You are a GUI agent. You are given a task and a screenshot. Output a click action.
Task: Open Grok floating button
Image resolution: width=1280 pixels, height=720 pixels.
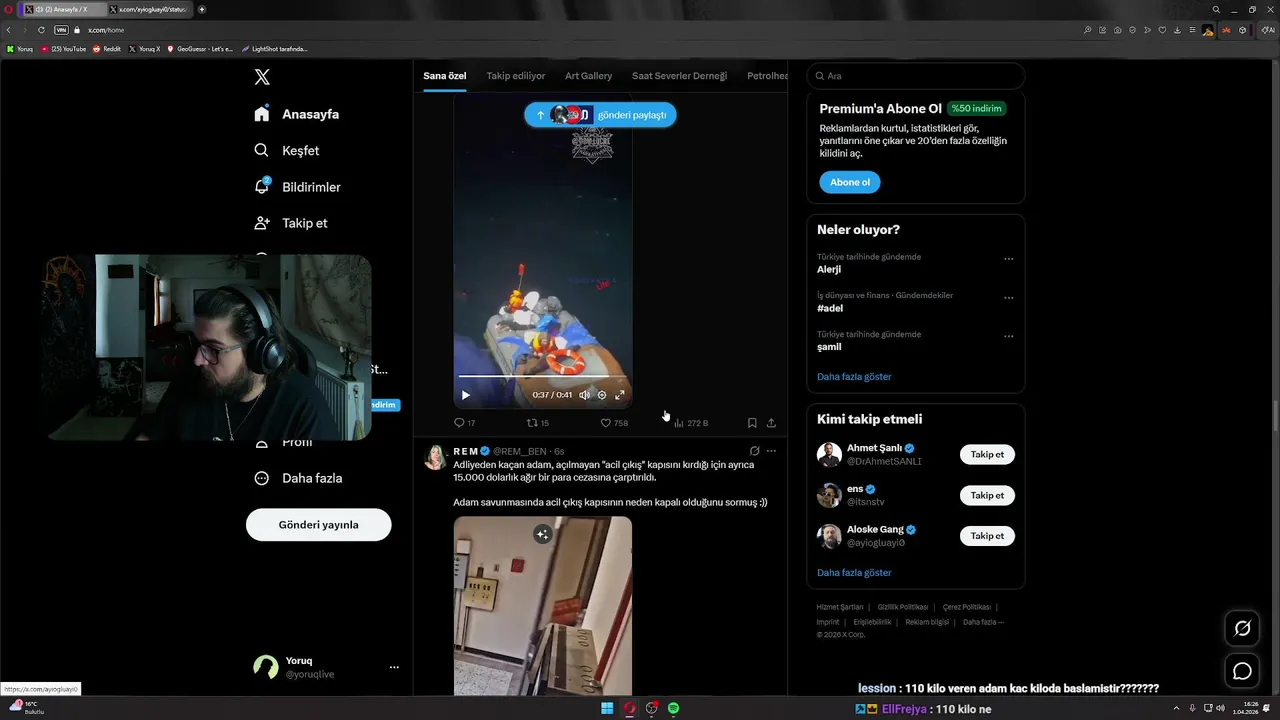click(1242, 628)
